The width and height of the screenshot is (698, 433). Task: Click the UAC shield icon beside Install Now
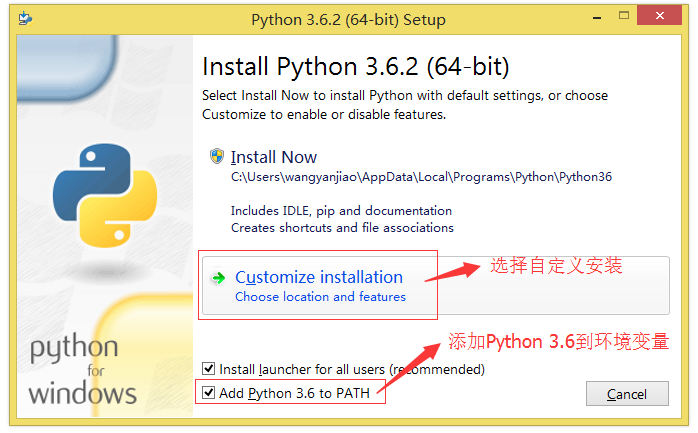[217, 156]
